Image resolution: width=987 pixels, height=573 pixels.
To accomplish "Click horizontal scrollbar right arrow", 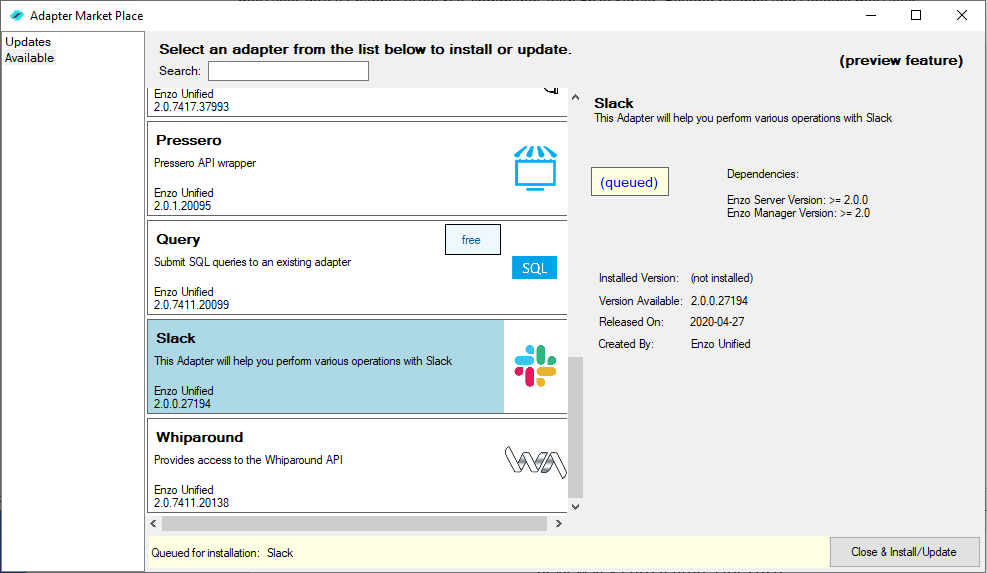I will point(558,524).
